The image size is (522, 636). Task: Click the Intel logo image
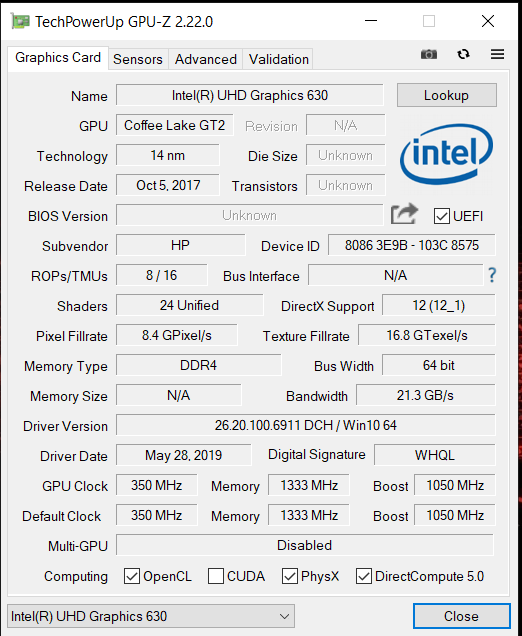[x=446, y=154]
